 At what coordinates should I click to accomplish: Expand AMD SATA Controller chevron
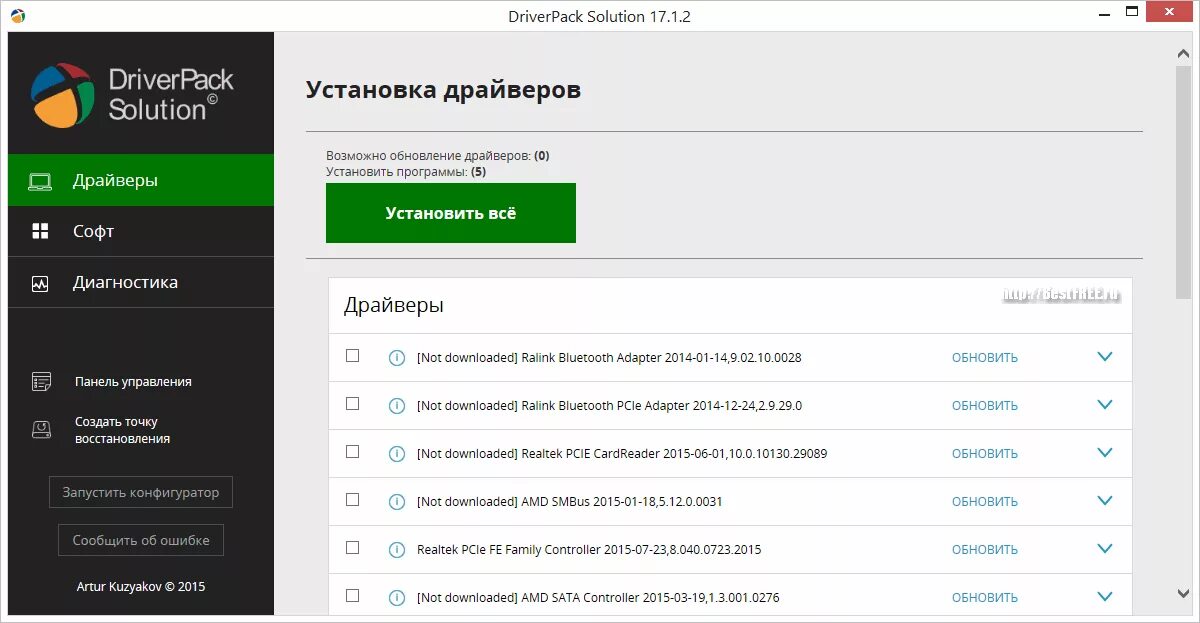(1105, 597)
